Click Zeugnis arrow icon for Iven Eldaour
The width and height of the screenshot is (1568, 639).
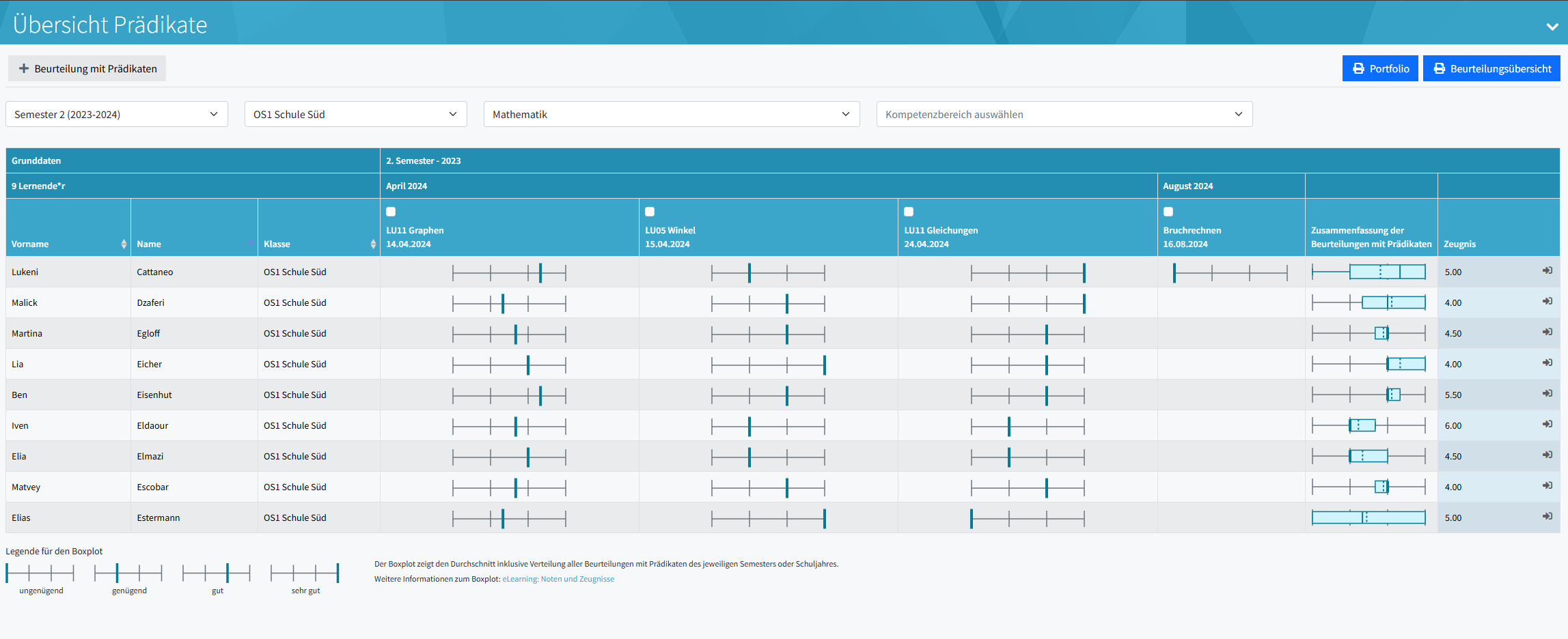click(x=1547, y=425)
